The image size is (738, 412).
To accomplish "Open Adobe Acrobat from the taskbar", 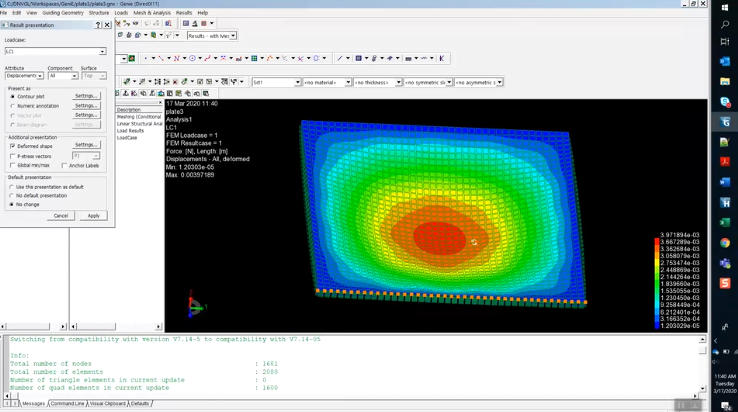I will coord(725,162).
